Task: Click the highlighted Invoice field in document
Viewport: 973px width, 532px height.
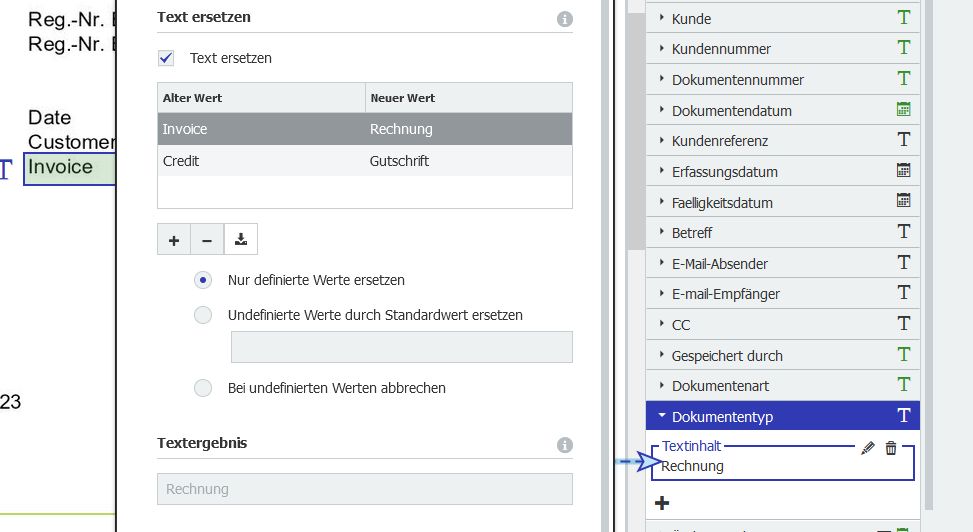Action: click(x=68, y=168)
